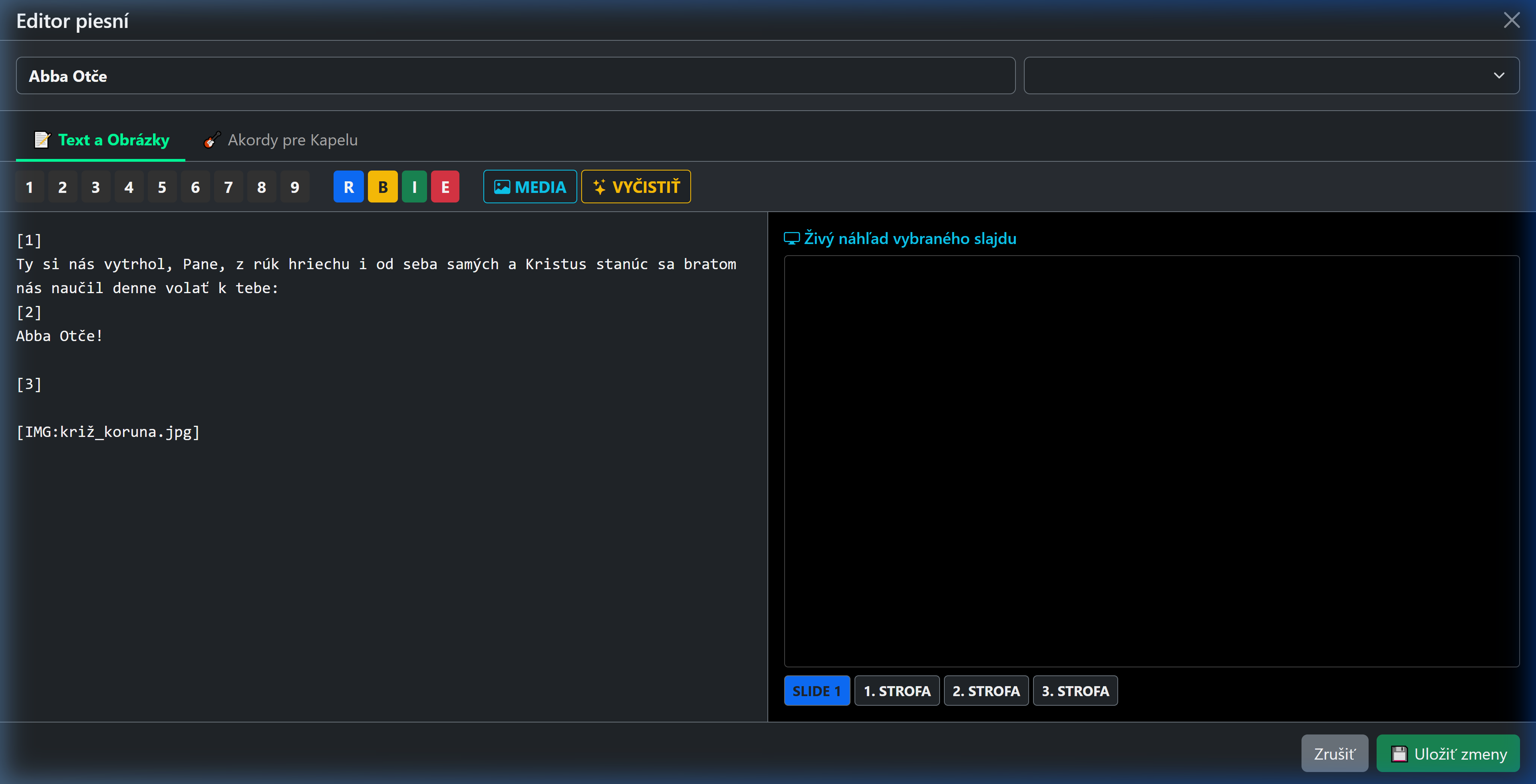The image size is (1536, 784).
Task: Cancel editing with the Zrušiť button
Action: pyautogui.click(x=1335, y=753)
